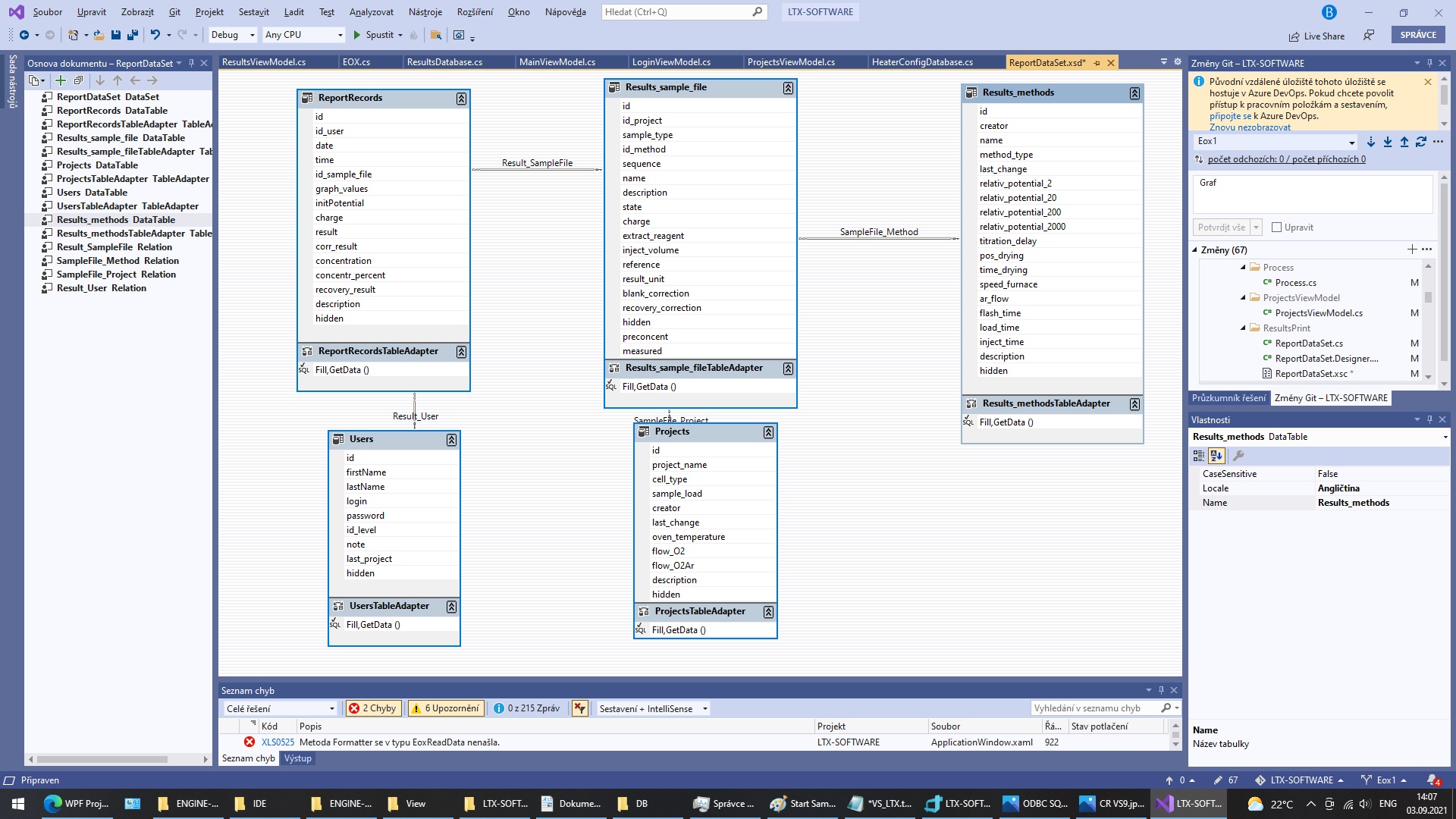Screen dimensions: 1456x819
Task: Collapse the Změny (67) section
Action: tap(1195, 249)
